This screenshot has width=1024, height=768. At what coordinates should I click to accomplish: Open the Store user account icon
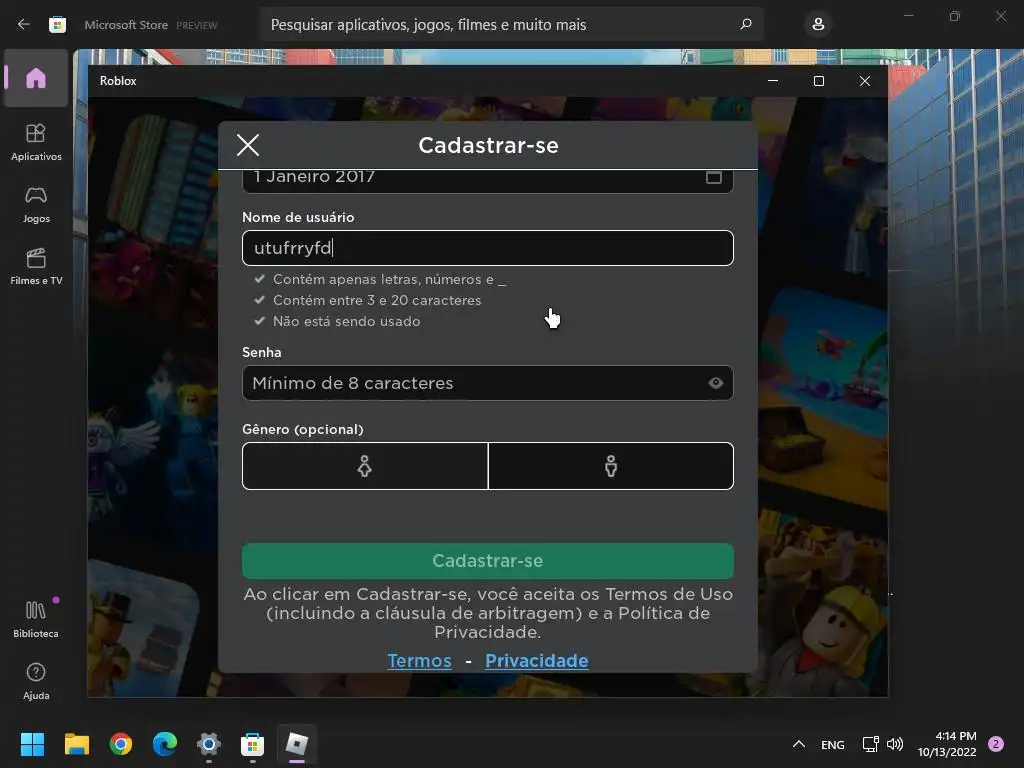pyautogui.click(x=818, y=25)
